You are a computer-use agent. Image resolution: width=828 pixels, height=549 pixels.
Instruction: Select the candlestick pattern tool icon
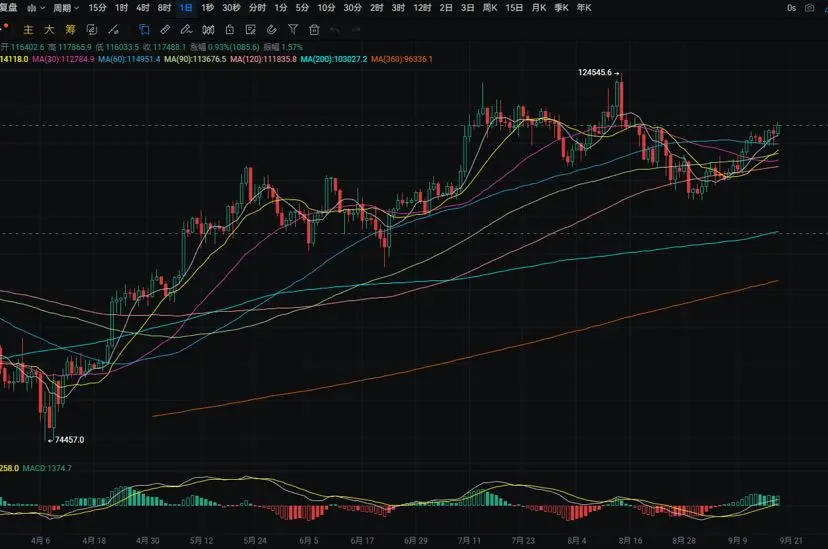click(x=208, y=30)
